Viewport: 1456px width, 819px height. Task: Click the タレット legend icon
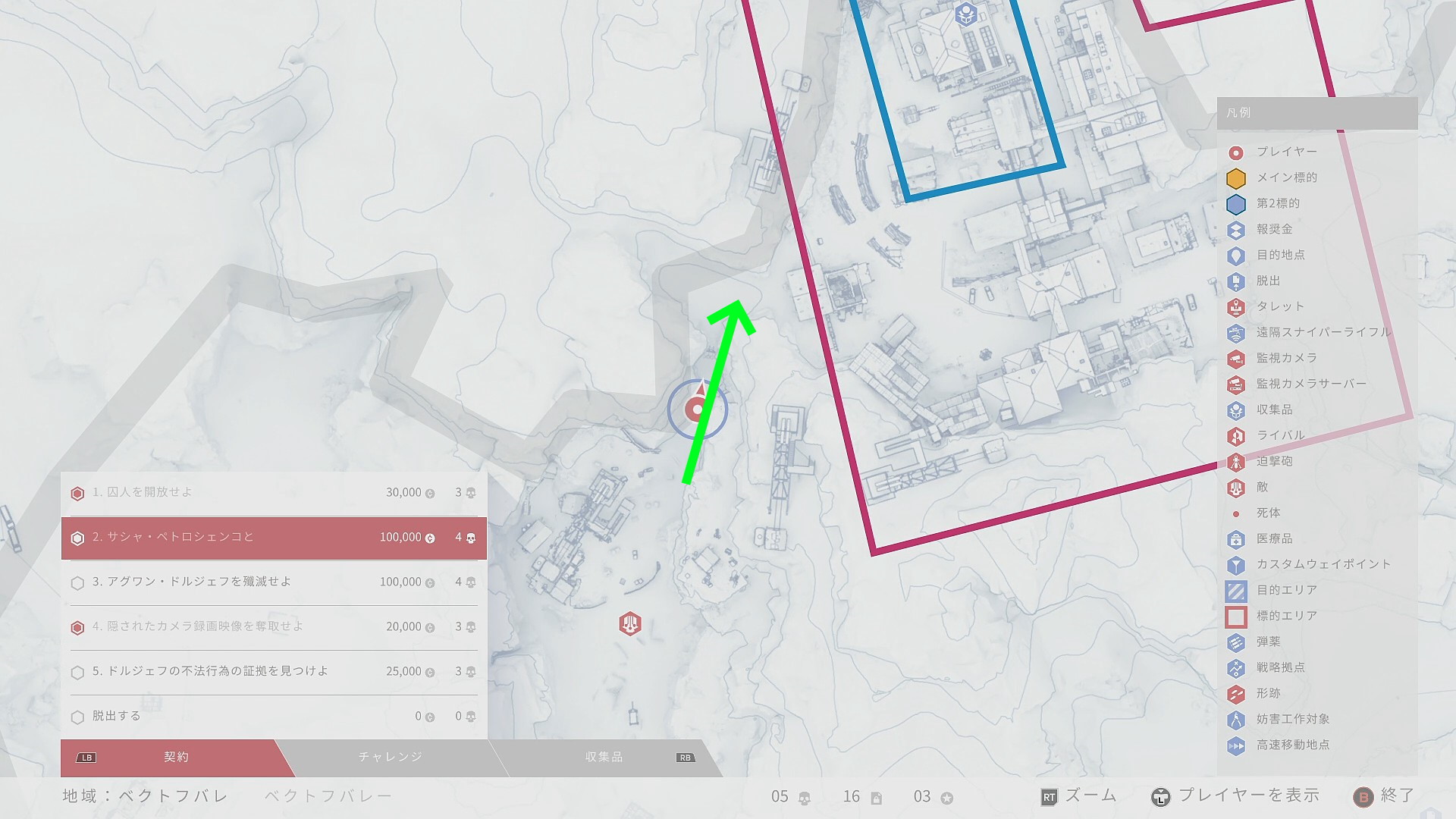pos(1236,306)
